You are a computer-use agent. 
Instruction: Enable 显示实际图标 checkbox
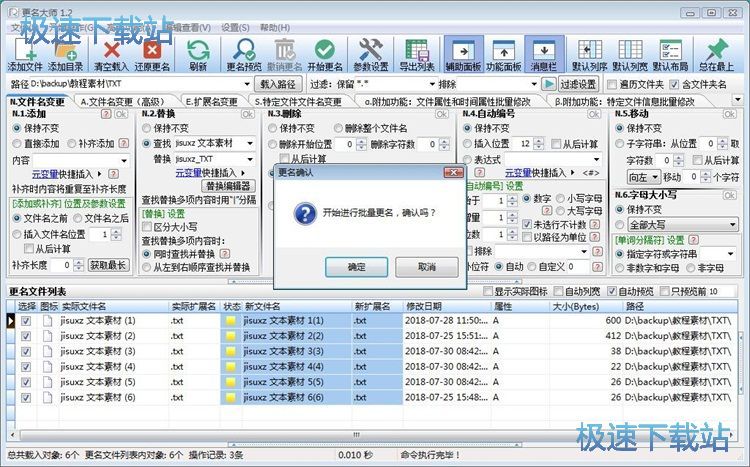[x=487, y=291]
